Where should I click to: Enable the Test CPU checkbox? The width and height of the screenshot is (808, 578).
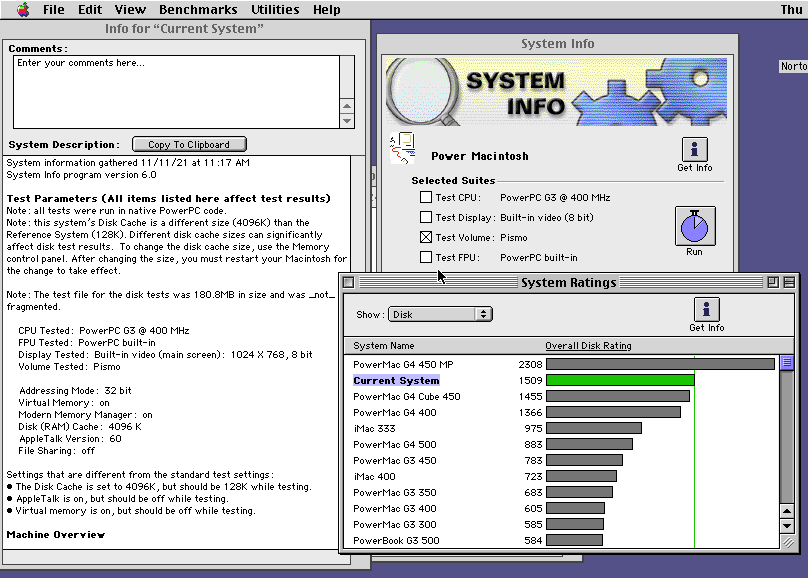[426, 197]
